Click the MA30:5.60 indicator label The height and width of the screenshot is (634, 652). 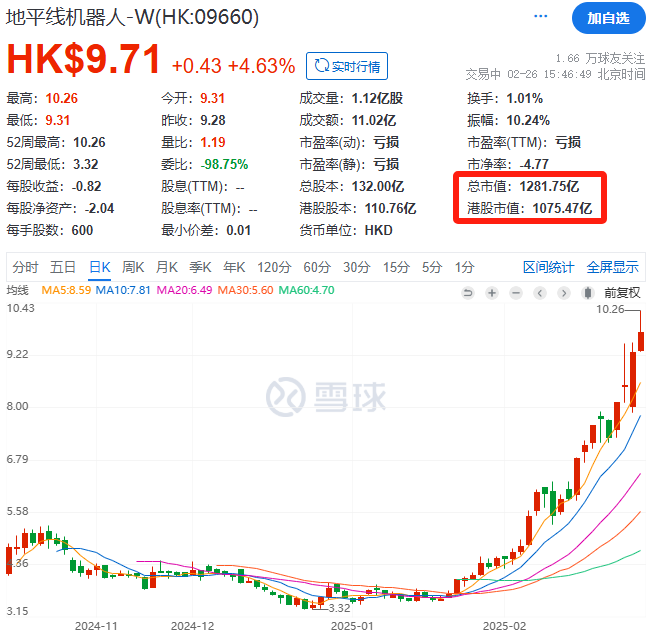(245, 290)
